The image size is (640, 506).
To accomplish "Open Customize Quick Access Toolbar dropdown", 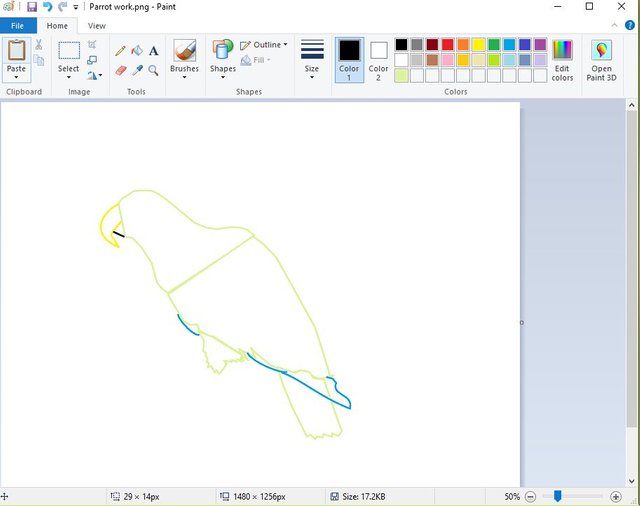I will [76, 7].
